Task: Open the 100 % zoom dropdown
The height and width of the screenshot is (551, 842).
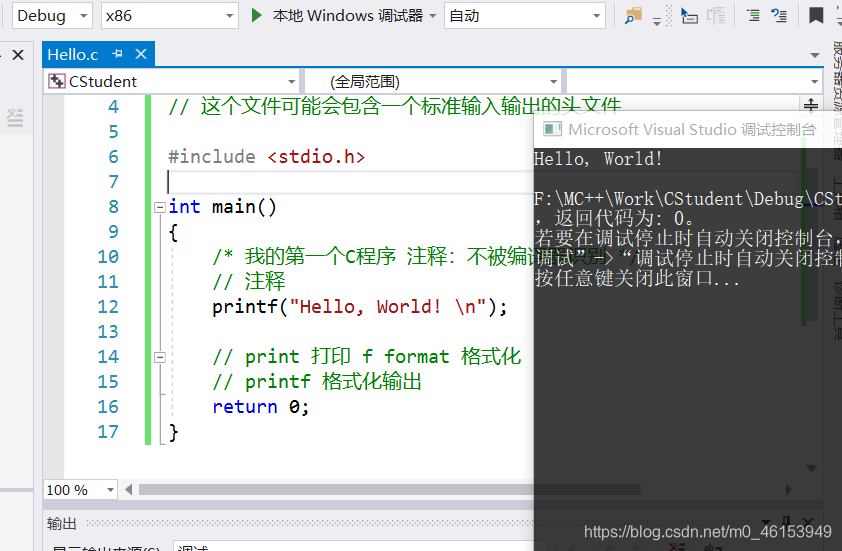Action: (x=80, y=490)
